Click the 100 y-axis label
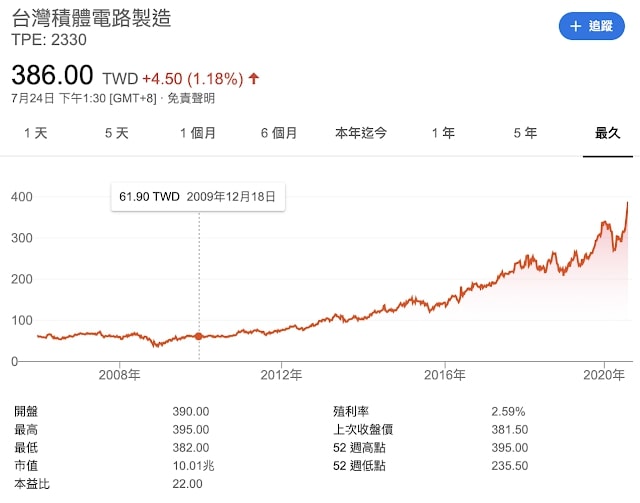Screen dimensions: 640x503 click(22, 320)
